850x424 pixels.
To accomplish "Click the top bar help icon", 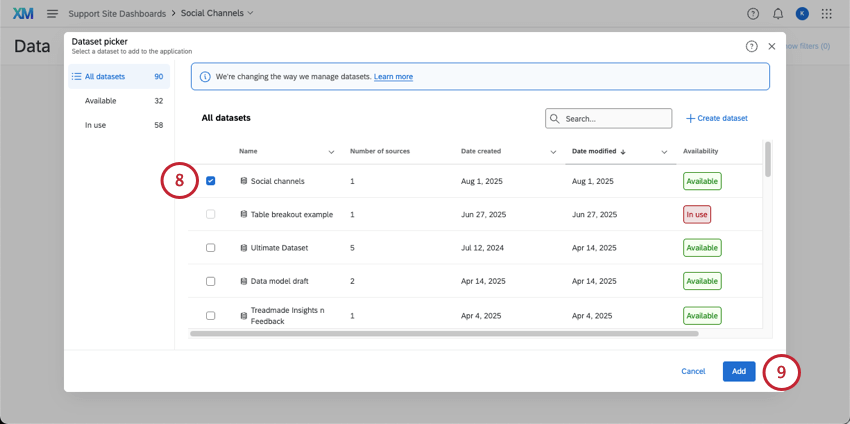I will pyautogui.click(x=753, y=13).
